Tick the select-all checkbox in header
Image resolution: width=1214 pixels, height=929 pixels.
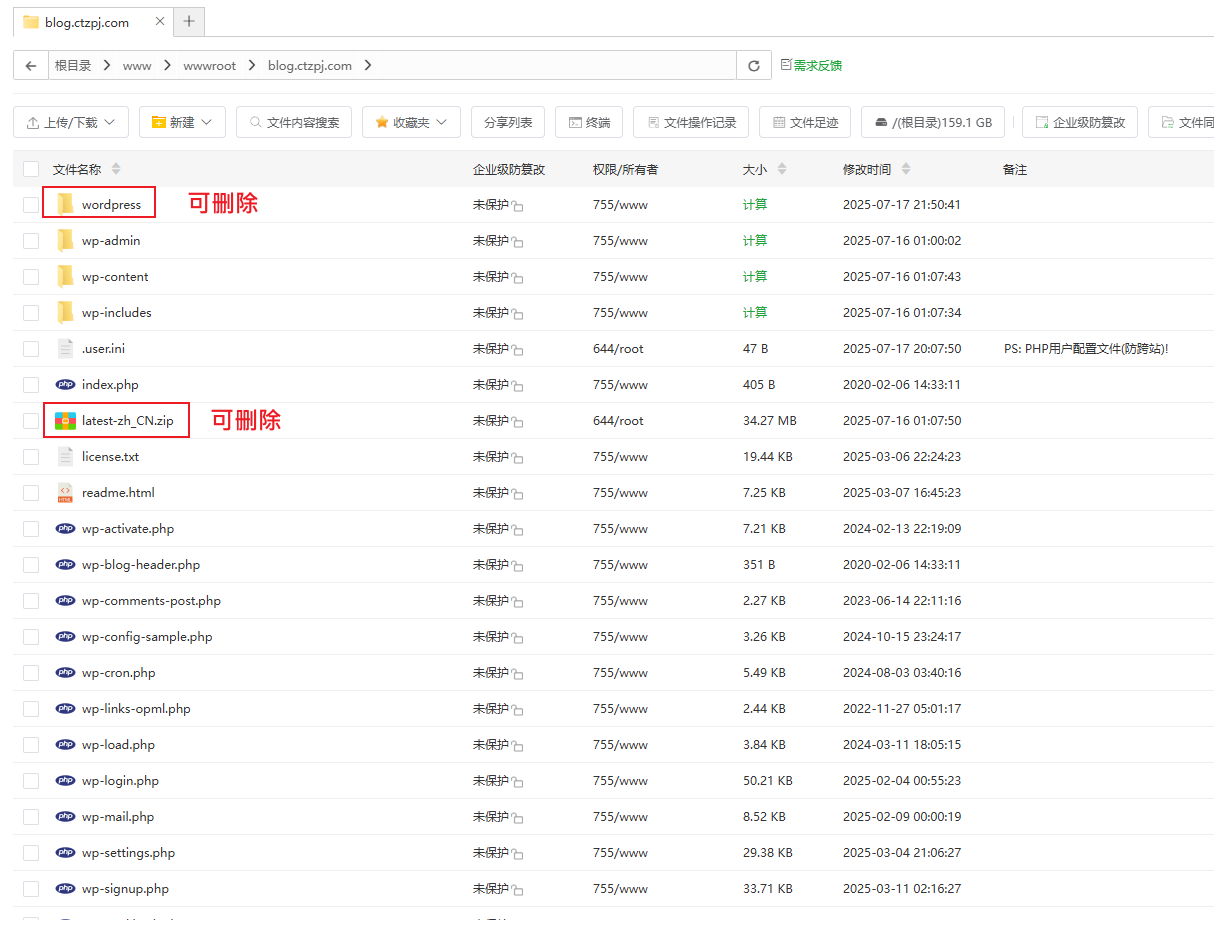click(31, 169)
